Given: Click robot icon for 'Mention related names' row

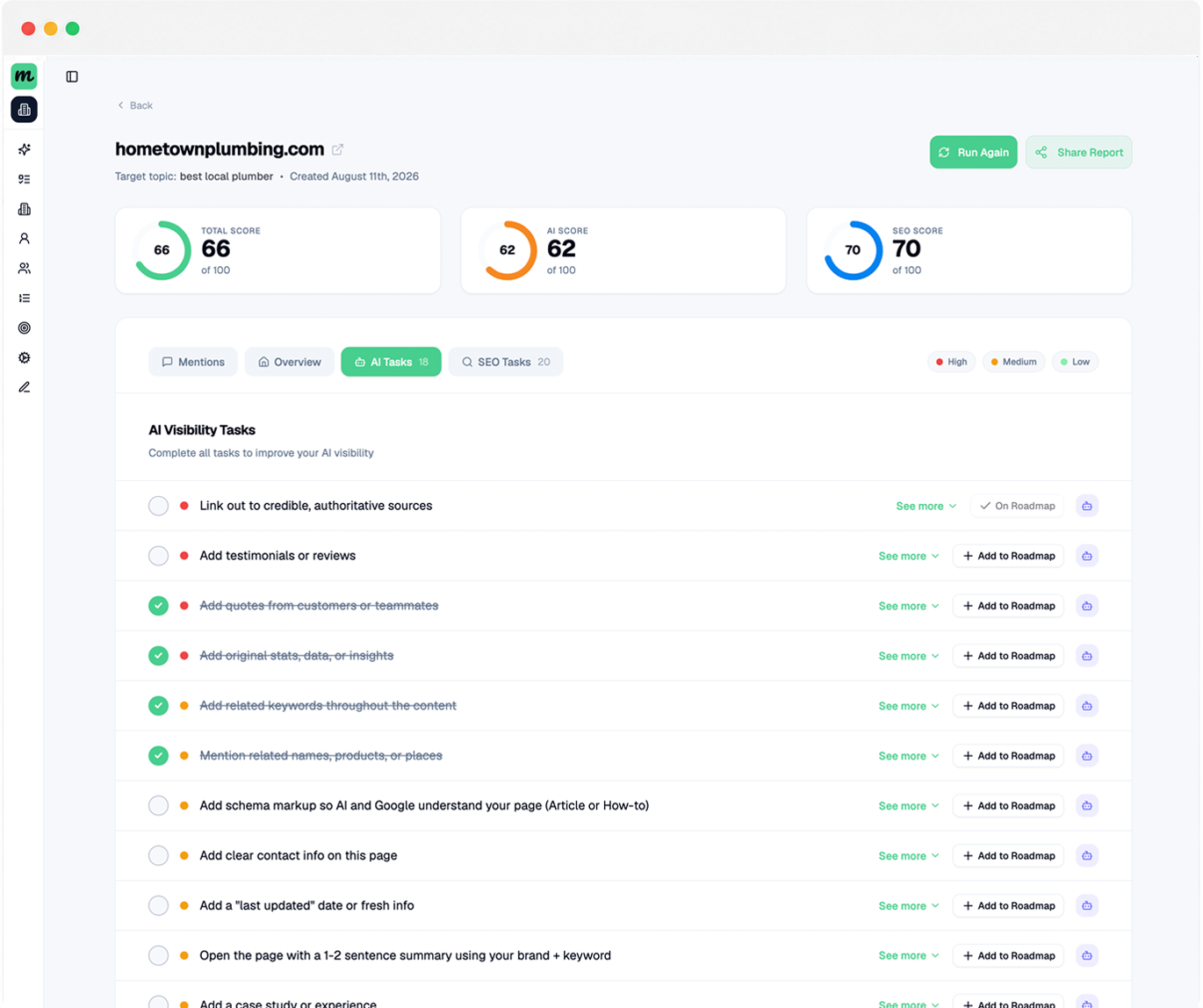Looking at the screenshot, I should point(1087,756).
